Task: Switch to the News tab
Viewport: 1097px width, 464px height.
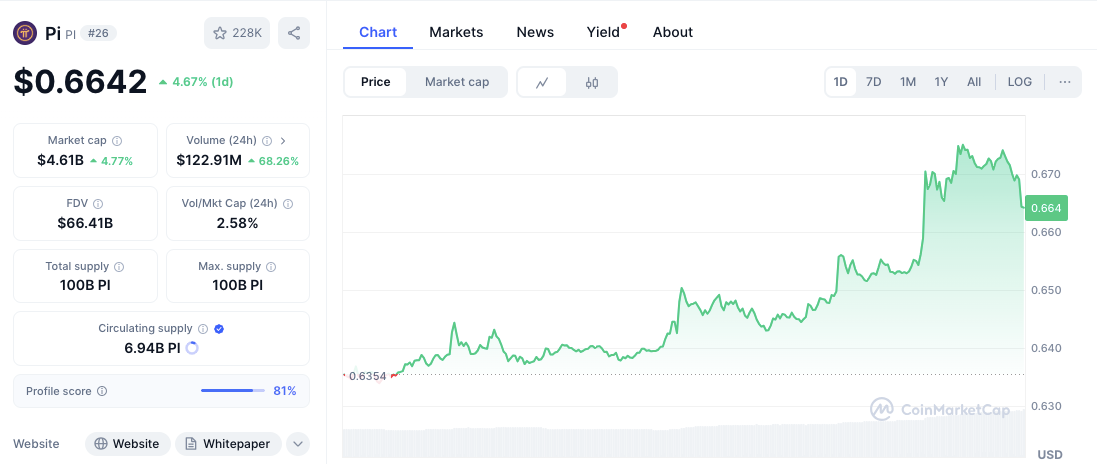Action: 535,32
